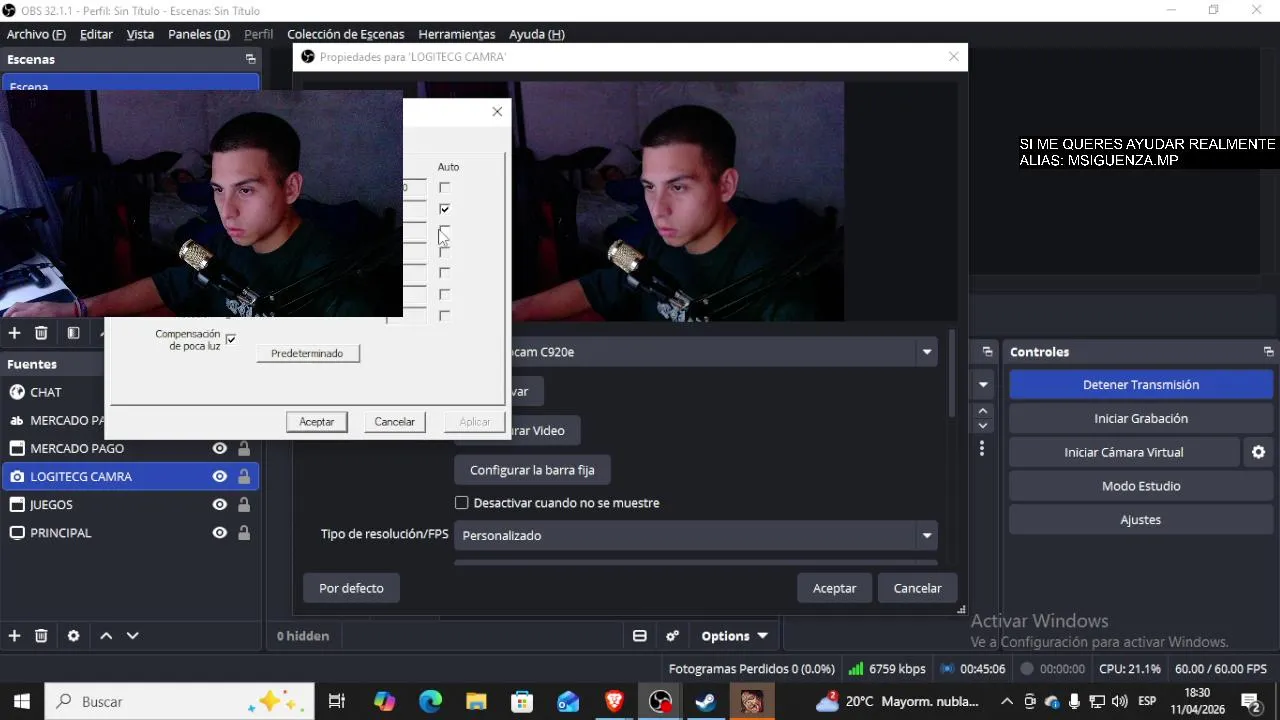Click Iniciar Grabación button
1280x720 pixels.
[x=1141, y=418]
